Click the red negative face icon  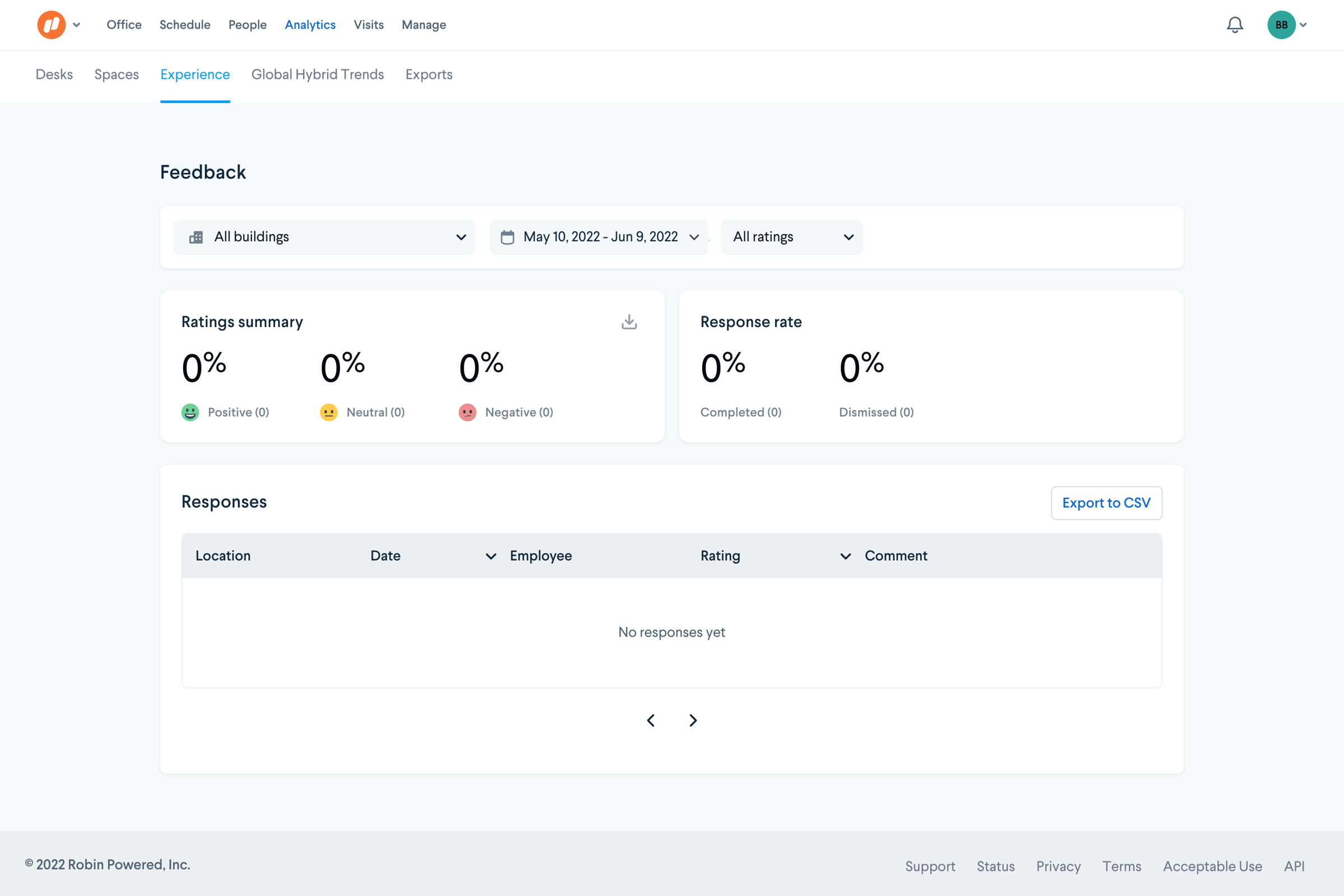(x=468, y=412)
